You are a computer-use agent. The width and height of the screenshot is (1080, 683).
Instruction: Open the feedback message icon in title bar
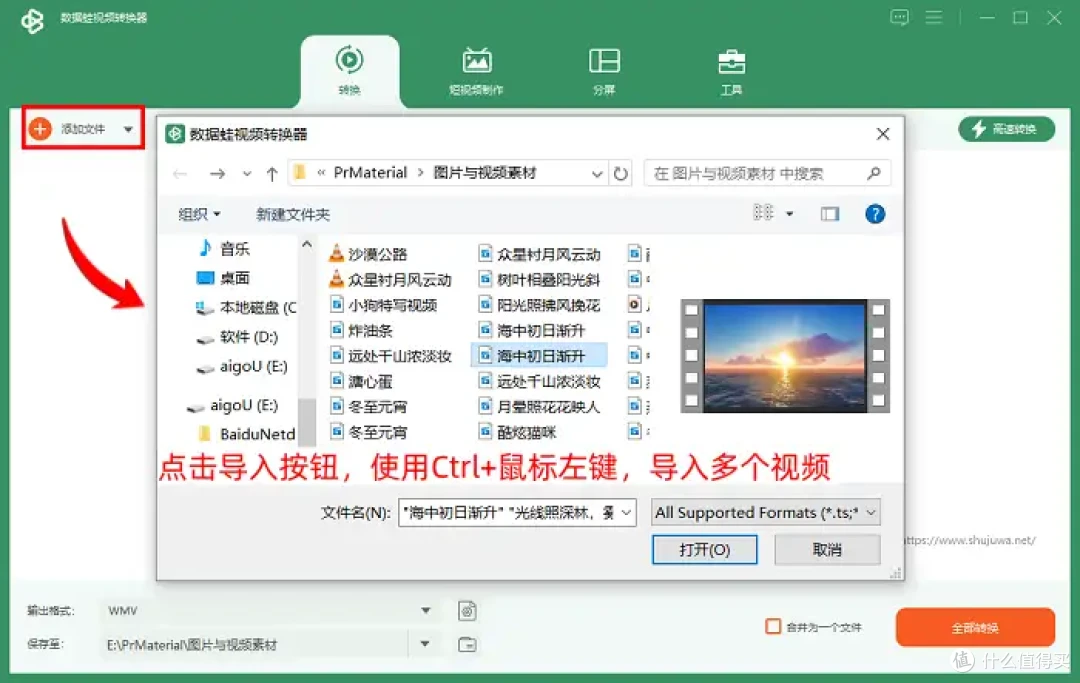900,17
